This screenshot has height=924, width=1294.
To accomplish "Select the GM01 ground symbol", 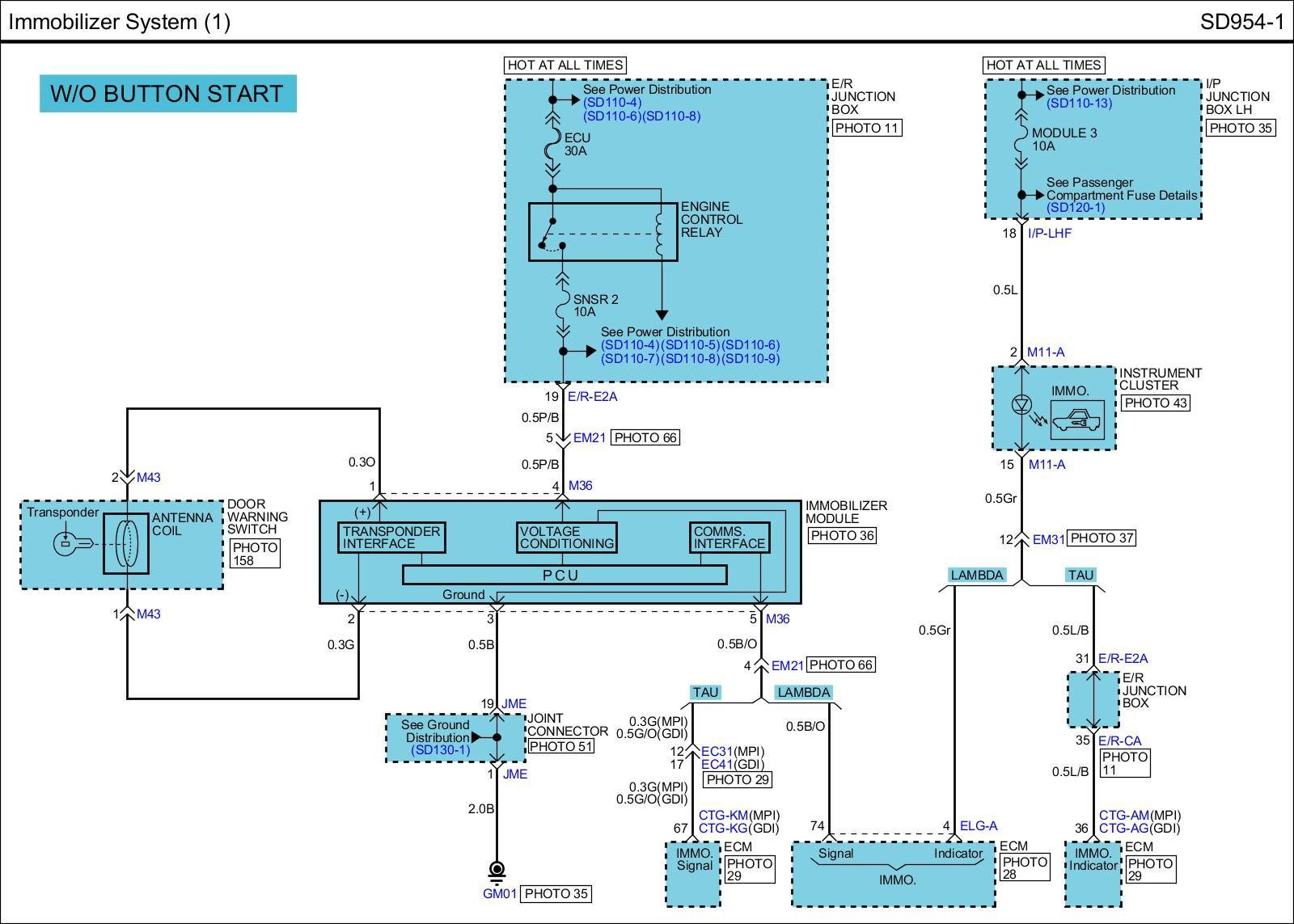I will point(497,871).
